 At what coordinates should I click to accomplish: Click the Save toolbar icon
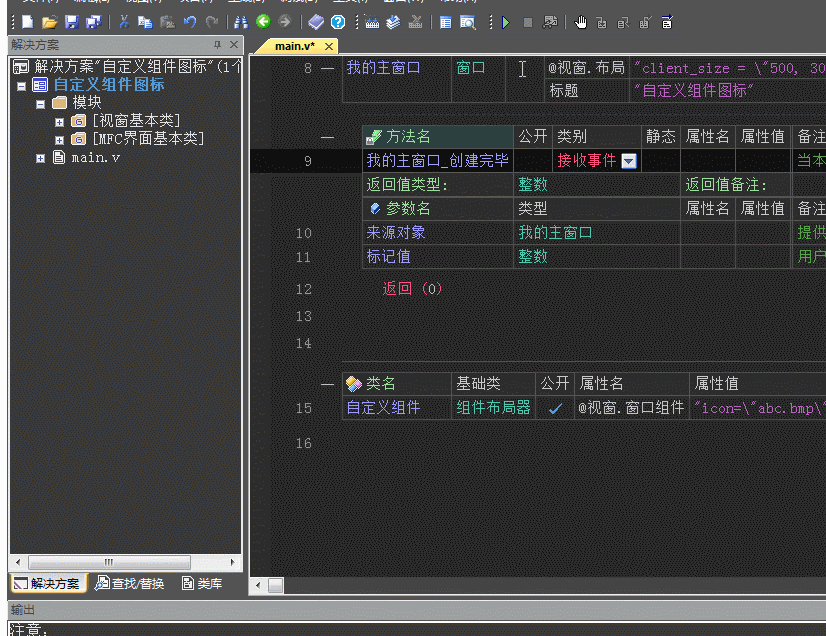[x=72, y=22]
